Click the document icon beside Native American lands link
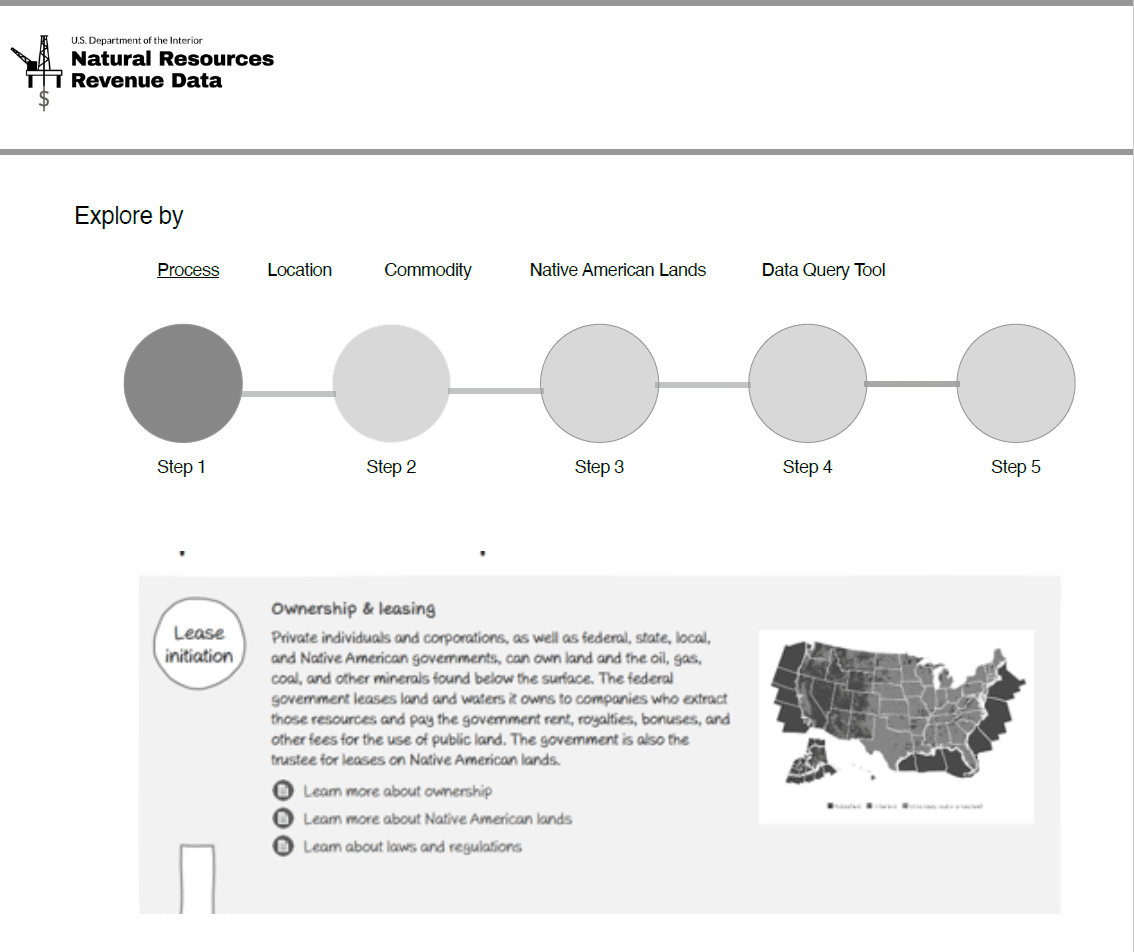Screen dimensions: 1134x952 [283, 819]
